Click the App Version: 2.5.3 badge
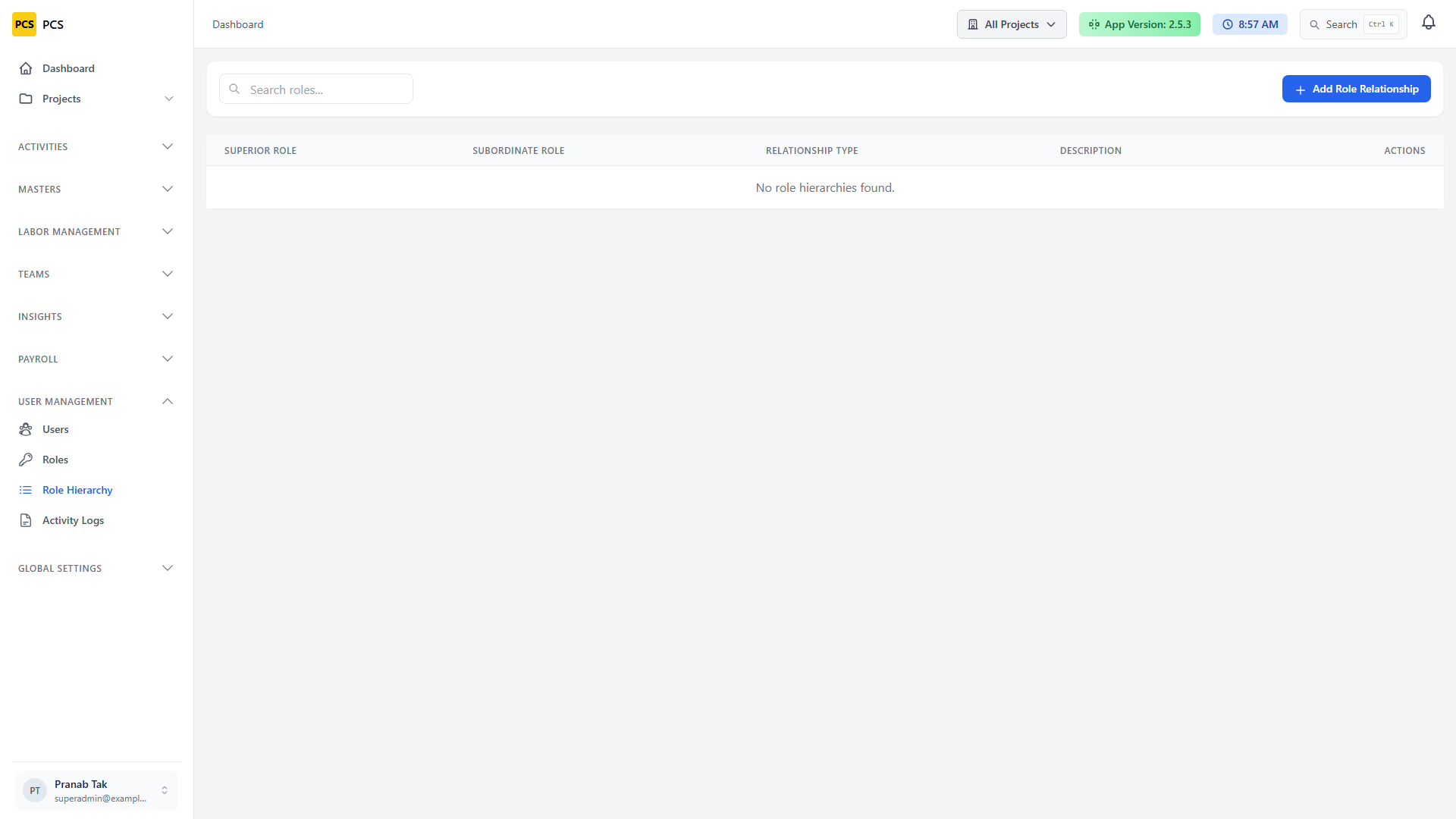This screenshot has height=819, width=1456. click(1140, 24)
